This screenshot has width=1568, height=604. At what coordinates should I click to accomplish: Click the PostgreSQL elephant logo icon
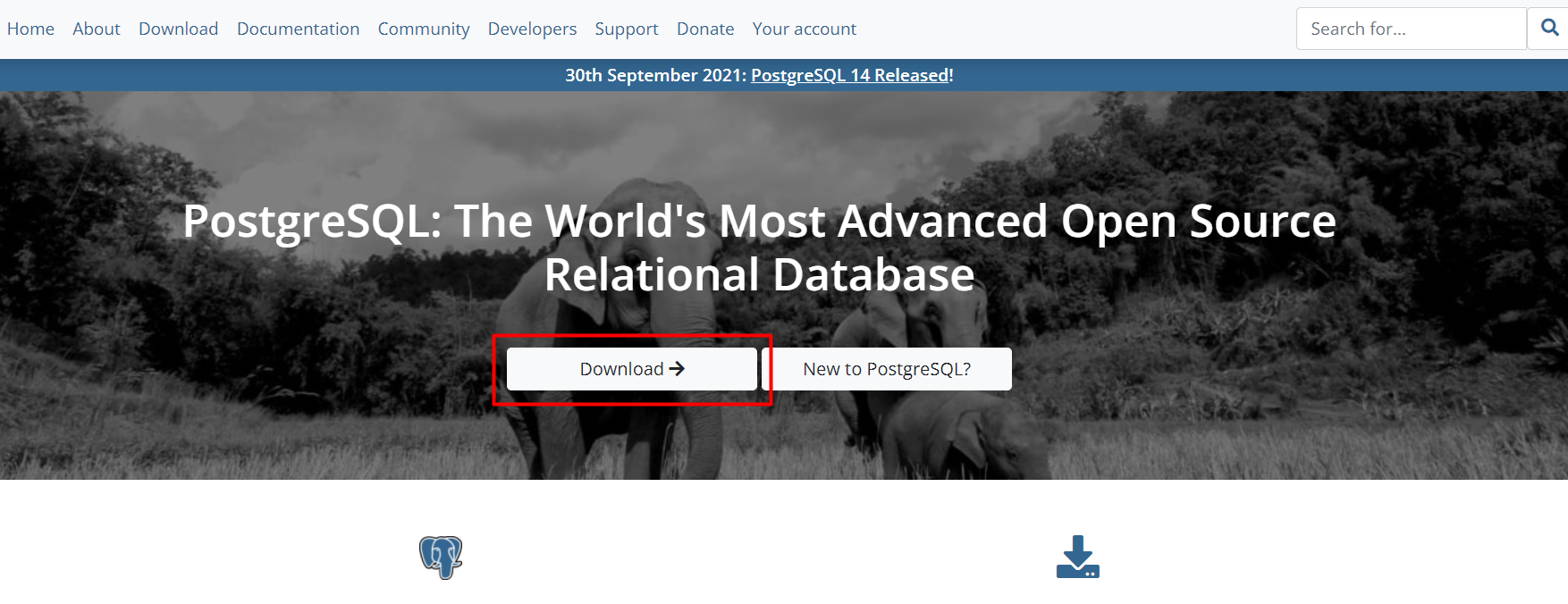point(441,558)
